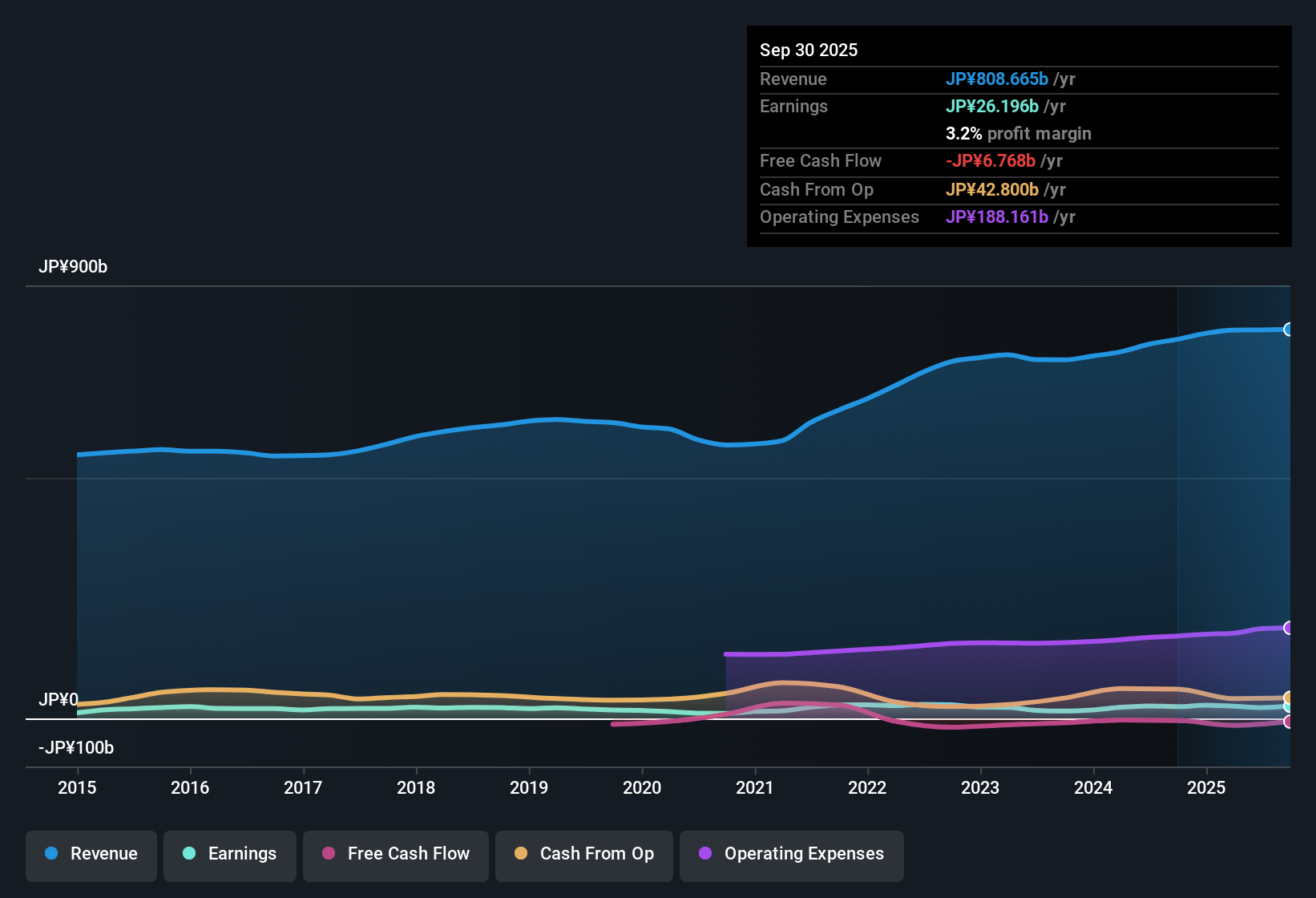Click the orange Cash From Op dot icon
The image size is (1316, 898).
[520, 854]
